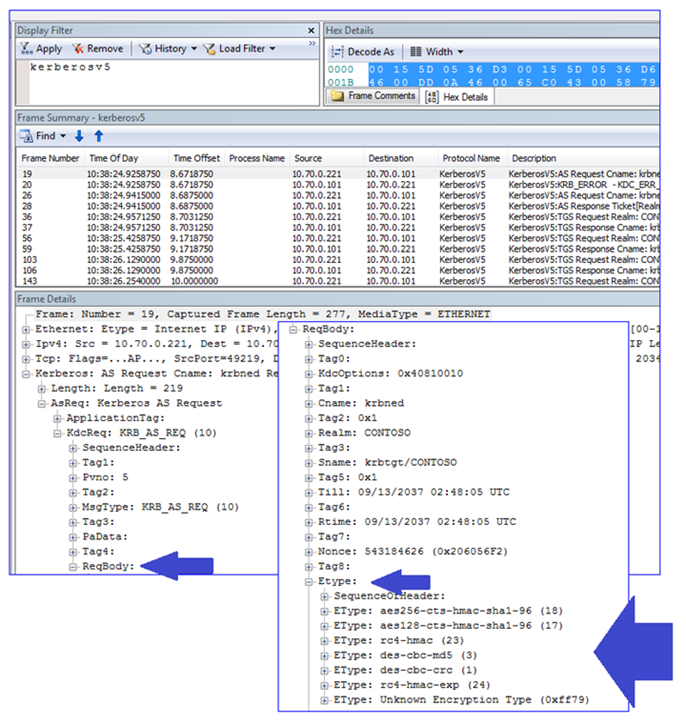The height and width of the screenshot is (725, 686).
Task: Expand KdcOptions 0x40810010 node
Action: coord(309,374)
